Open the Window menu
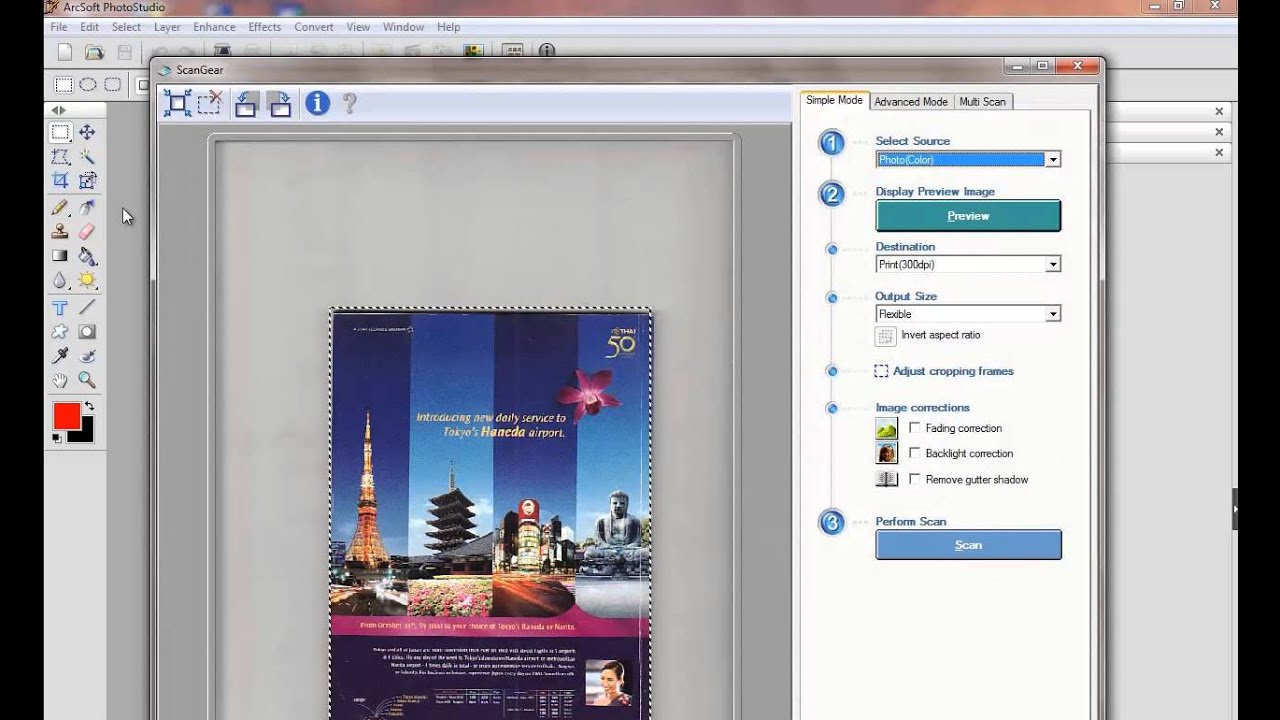1280x720 pixels. pyautogui.click(x=403, y=27)
